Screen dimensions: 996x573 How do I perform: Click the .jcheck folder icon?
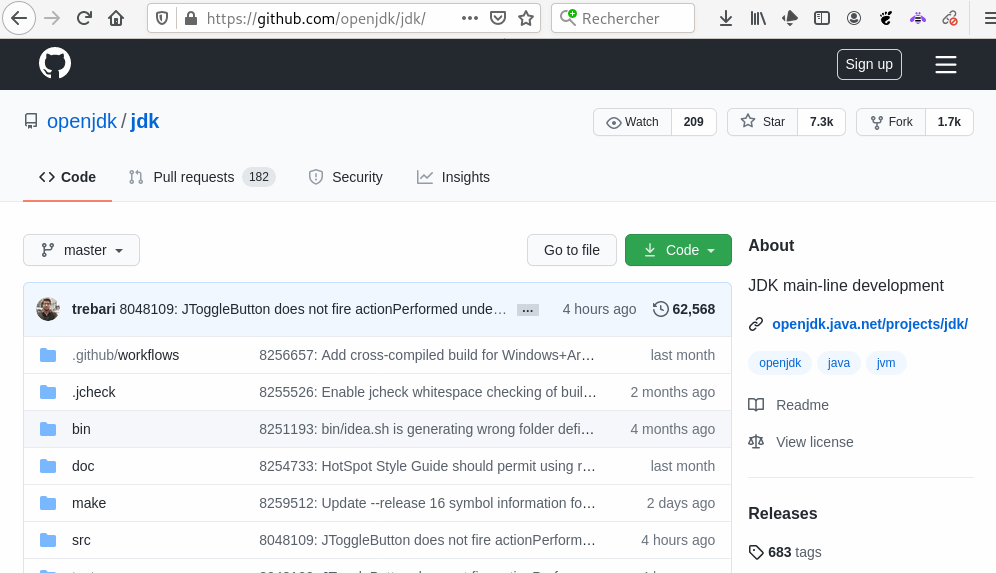click(48, 392)
